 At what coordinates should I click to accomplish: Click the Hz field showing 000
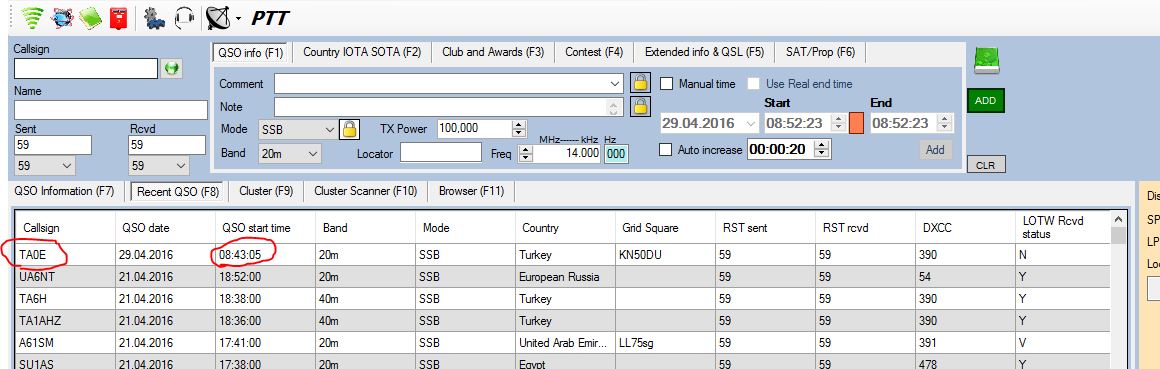[616, 154]
